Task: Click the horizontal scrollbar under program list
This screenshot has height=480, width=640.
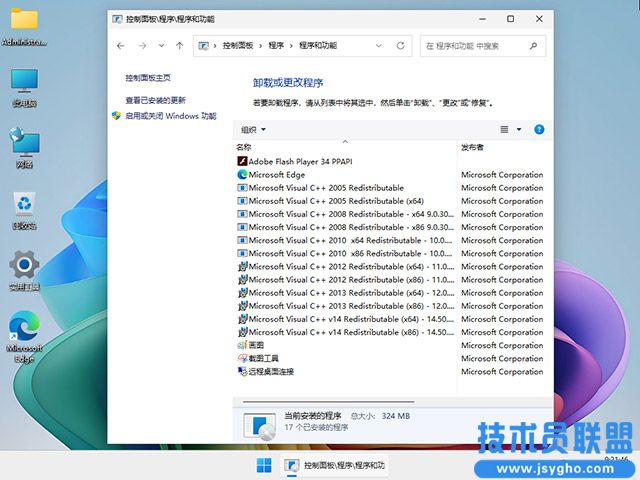Action: [x=329, y=402]
